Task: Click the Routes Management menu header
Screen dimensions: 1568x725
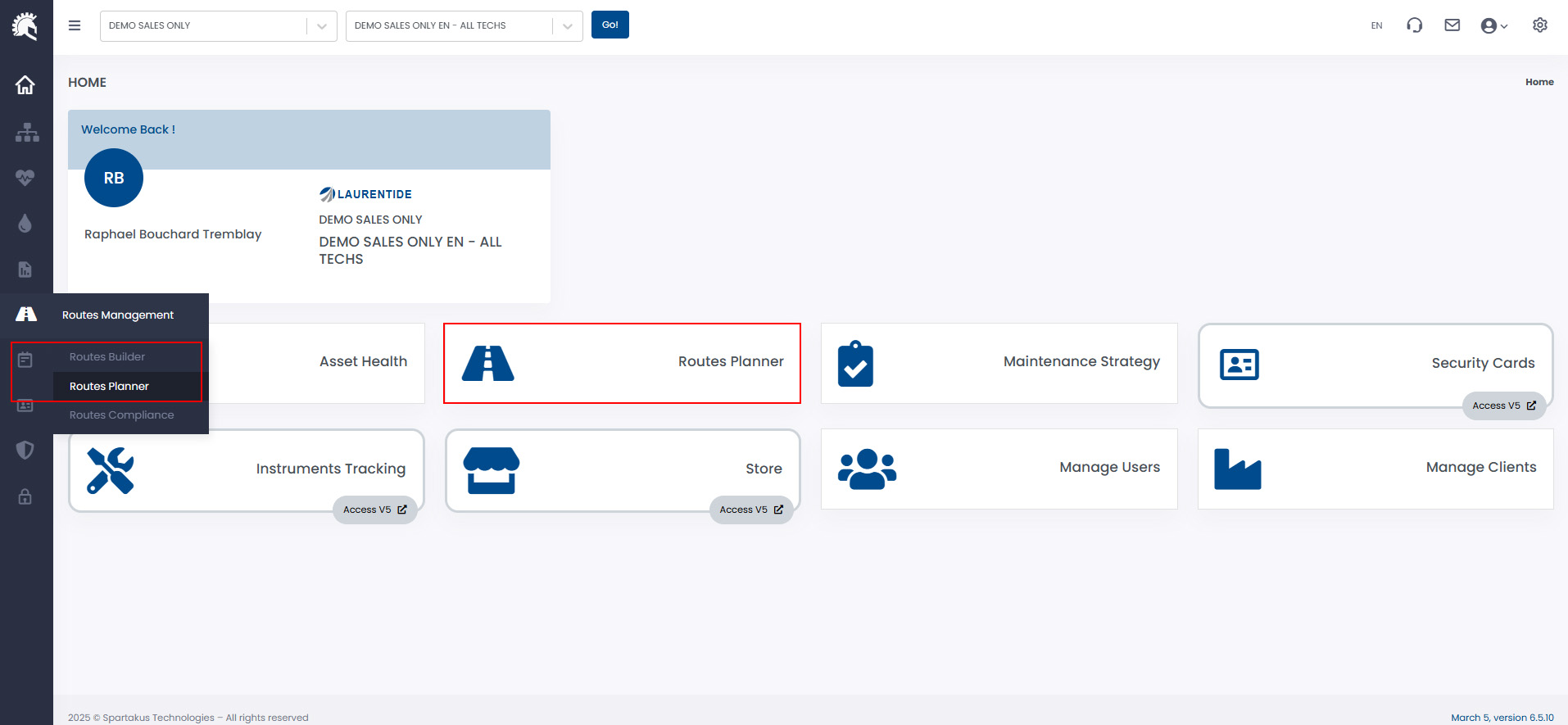Action: [x=118, y=315]
